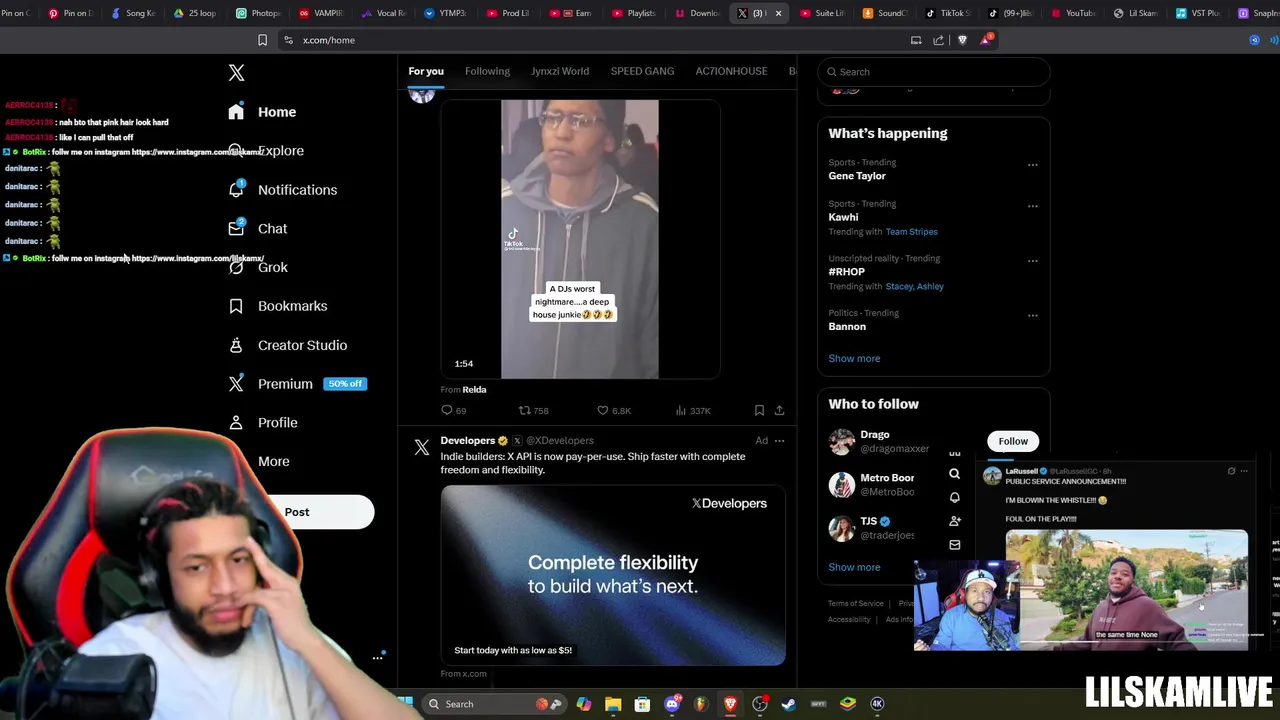Follow Drago account

click(1013, 441)
